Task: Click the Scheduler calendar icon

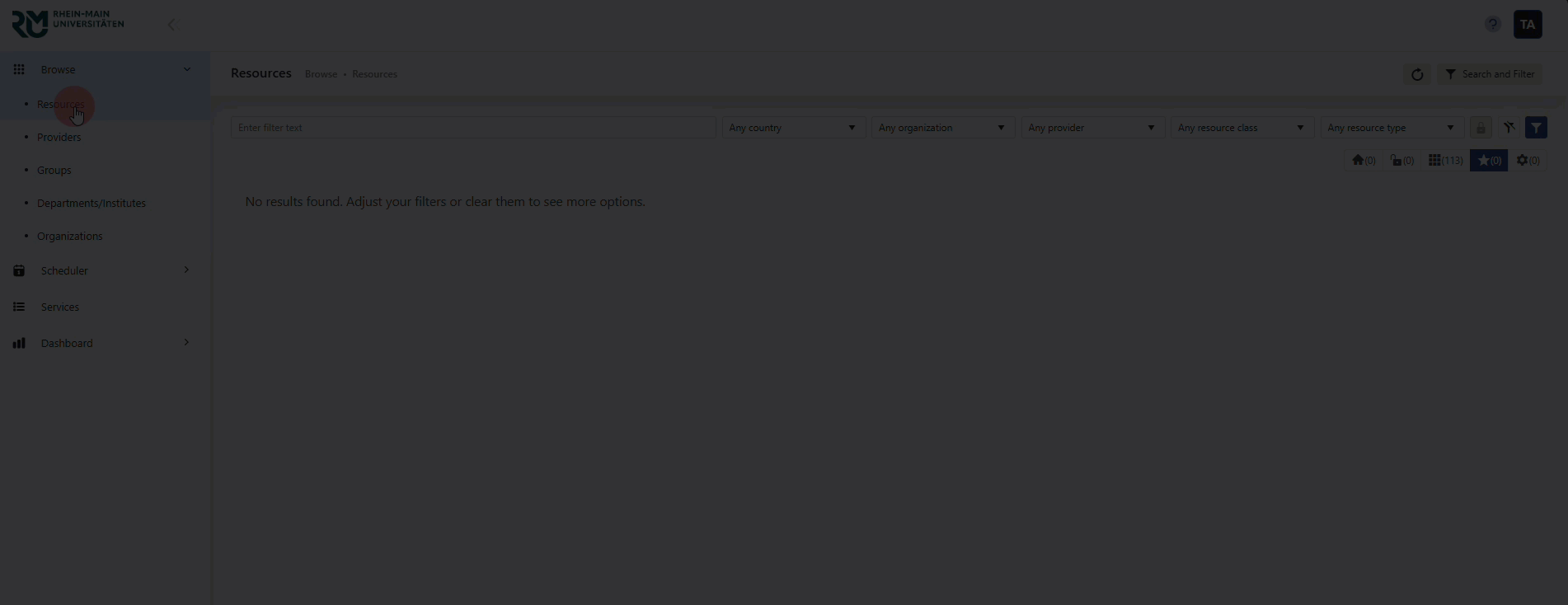Action: pyautogui.click(x=19, y=270)
